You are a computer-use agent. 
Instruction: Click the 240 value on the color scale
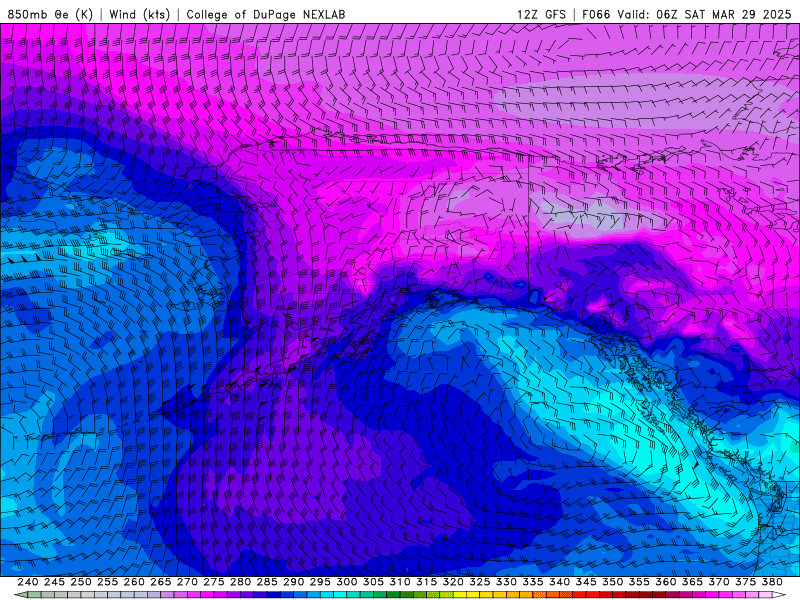coord(28,582)
